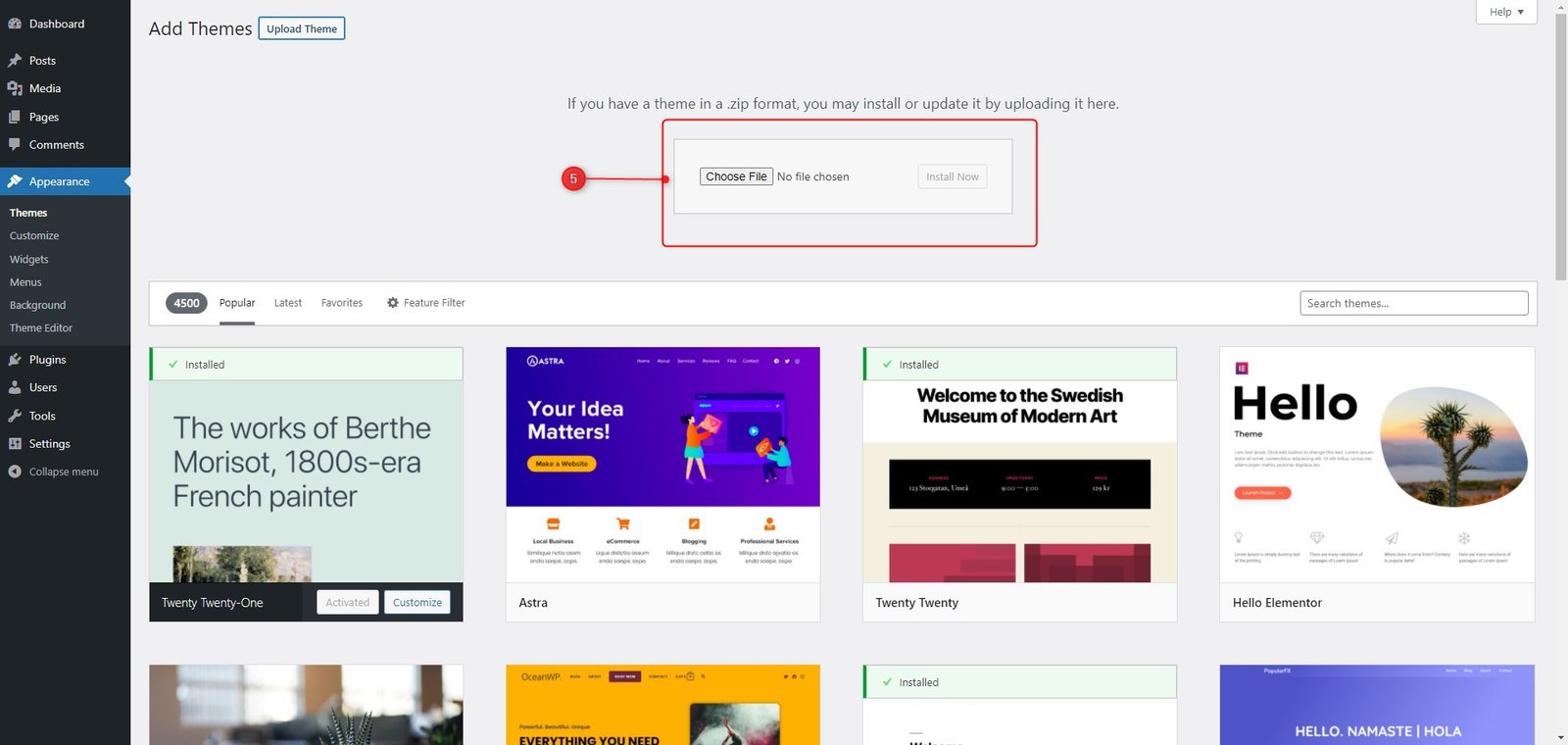Click the Users person icon
Image resolution: width=1568 pixels, height=745 pixels.
click(x=15, y=387)
